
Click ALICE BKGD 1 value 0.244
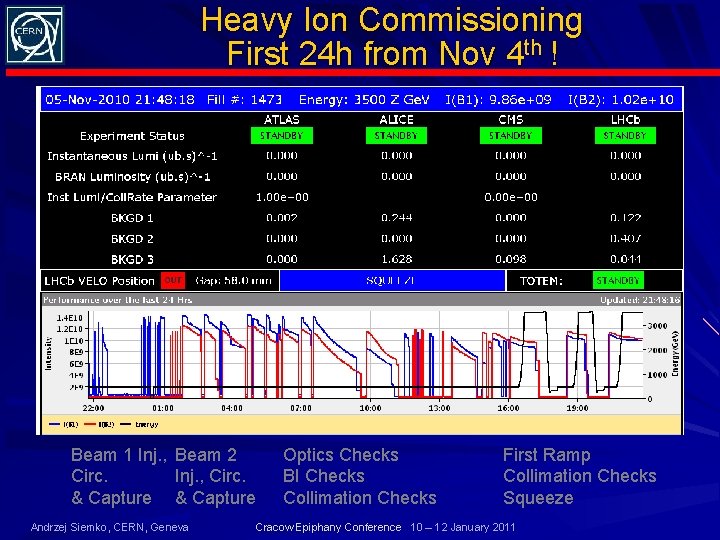coord(396,218)
